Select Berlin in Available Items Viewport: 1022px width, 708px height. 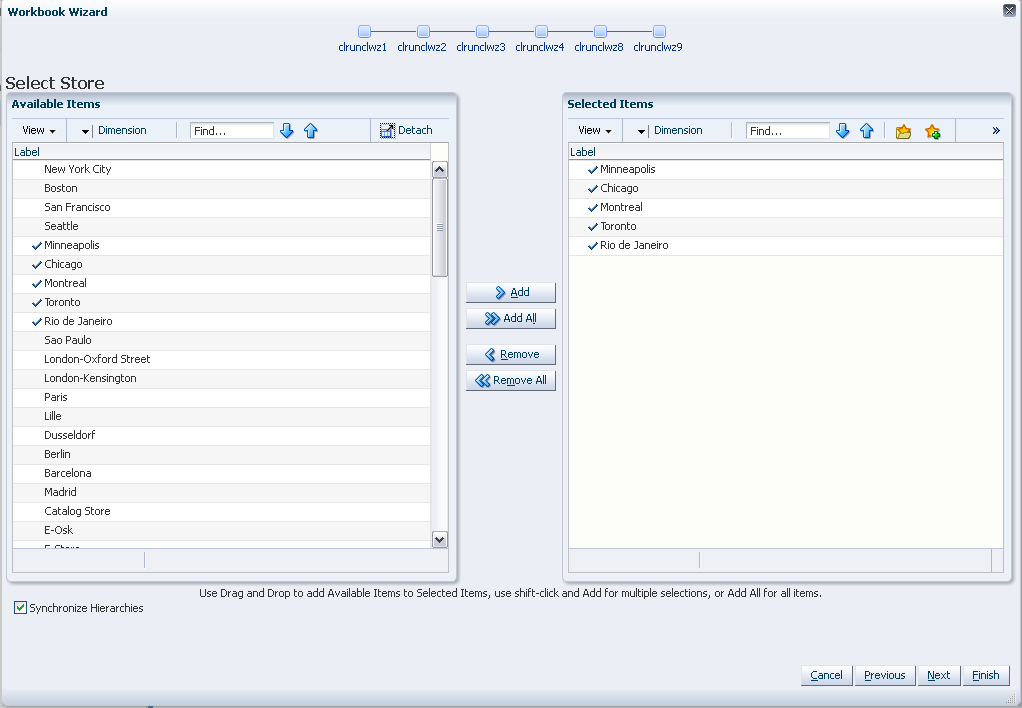click(x=222, y=454)
